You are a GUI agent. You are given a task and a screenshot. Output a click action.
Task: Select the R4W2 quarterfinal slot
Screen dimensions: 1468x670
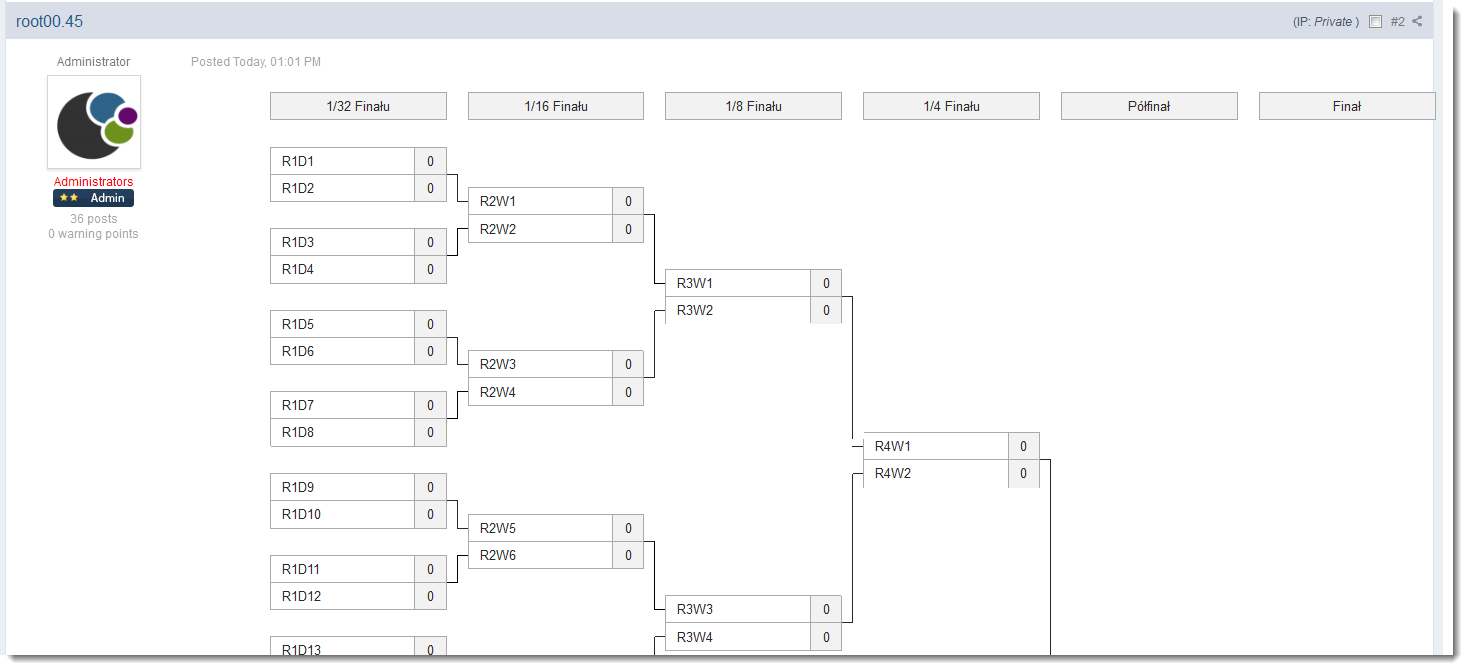pyautogui.click(x=935, y=474)
